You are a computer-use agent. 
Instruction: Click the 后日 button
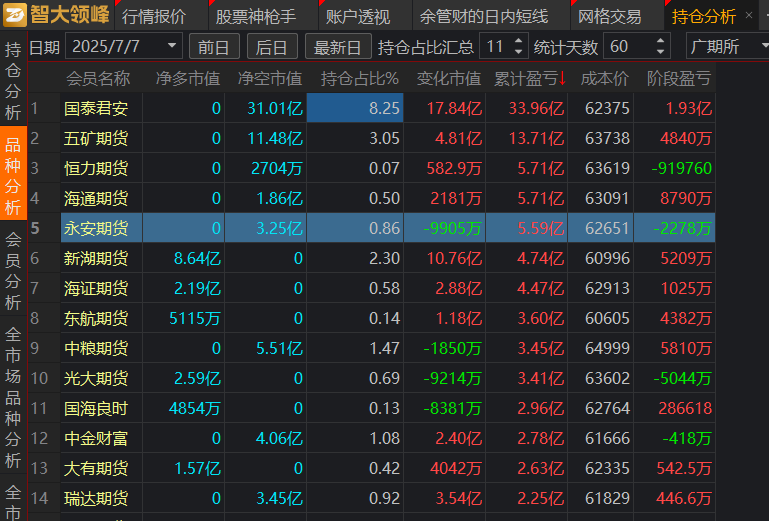pos(272,47)
